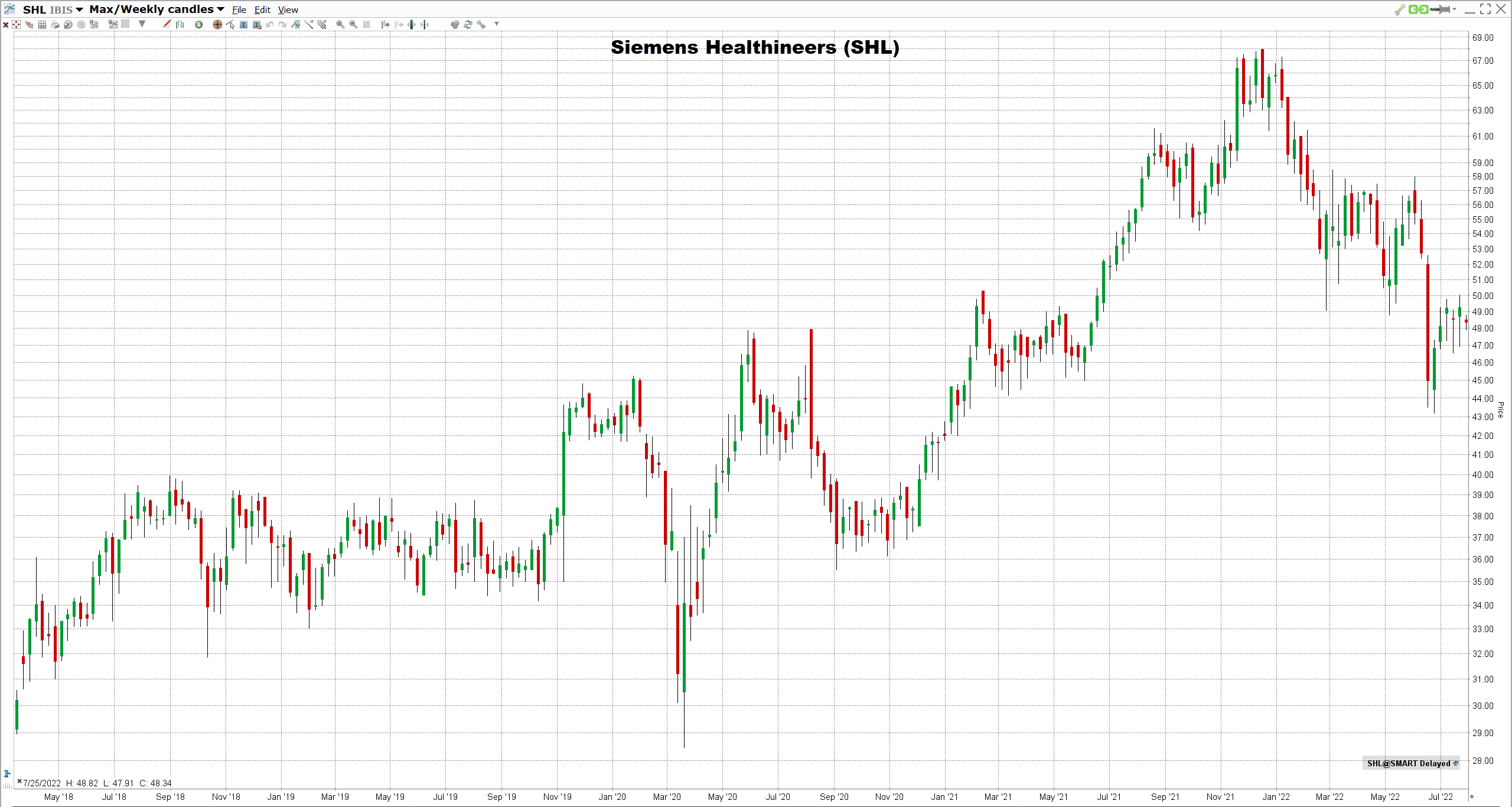The width and height of the screenshot is (1512, 807).
Task: Click the vertical Price axis label
Action: point(1501,409)
